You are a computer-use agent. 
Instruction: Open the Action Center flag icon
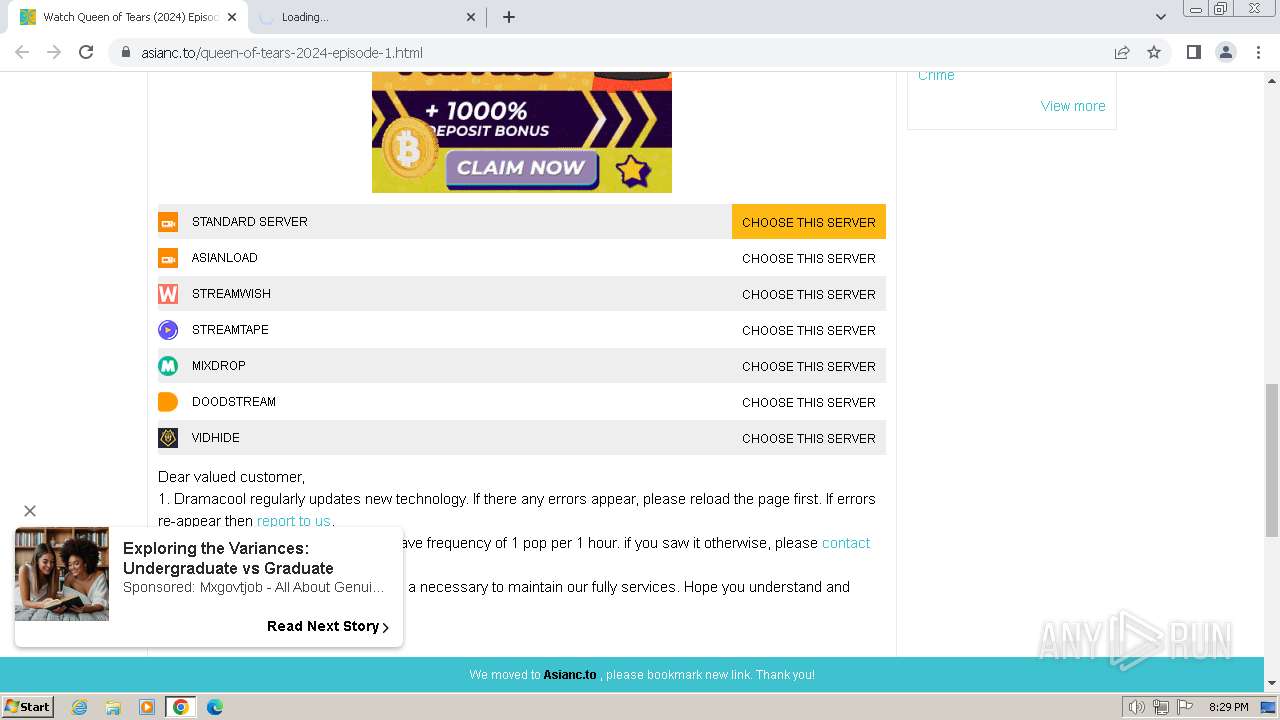[x=1184, y=707]
